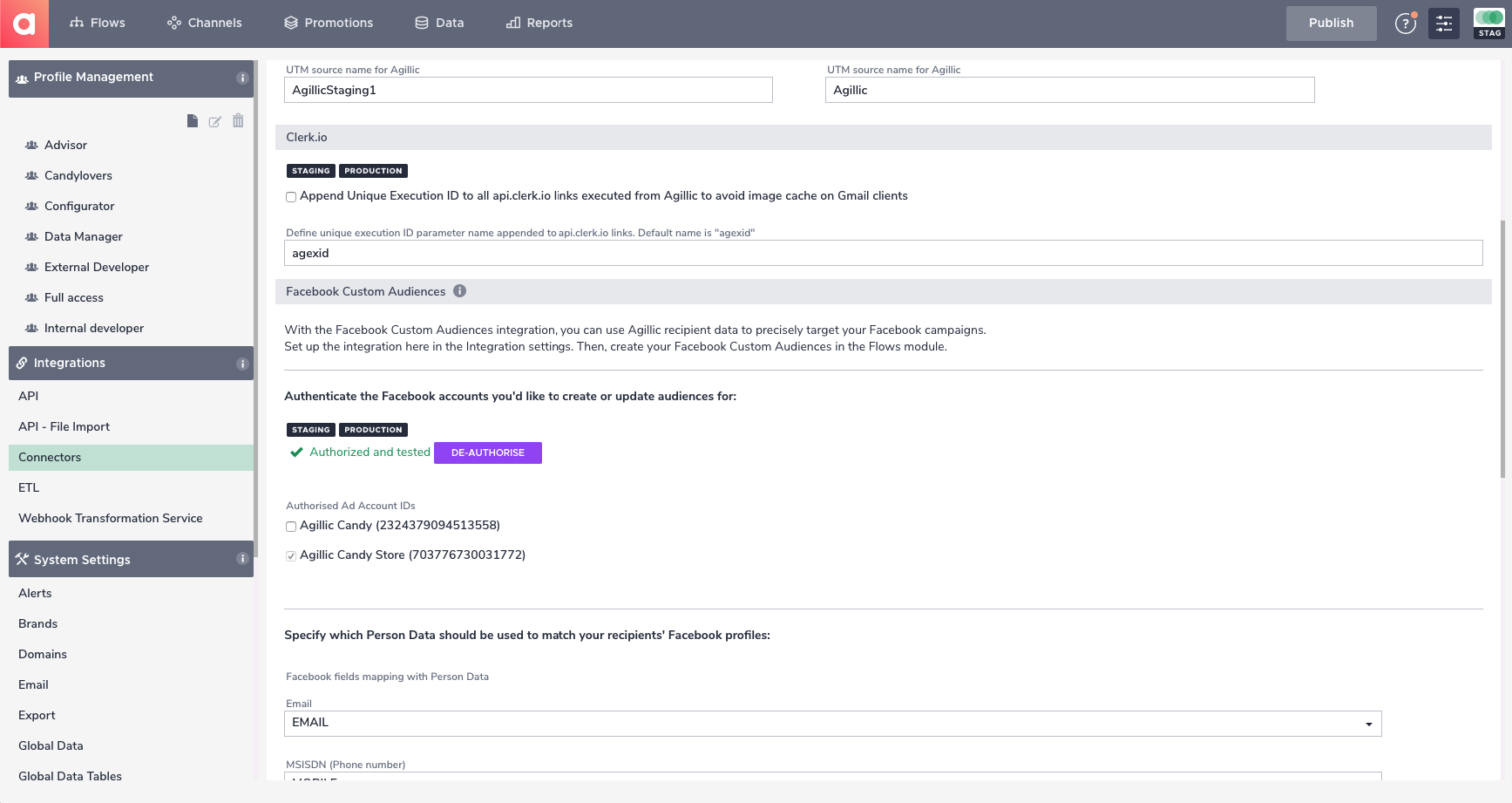Open the Flows menu

98,24
